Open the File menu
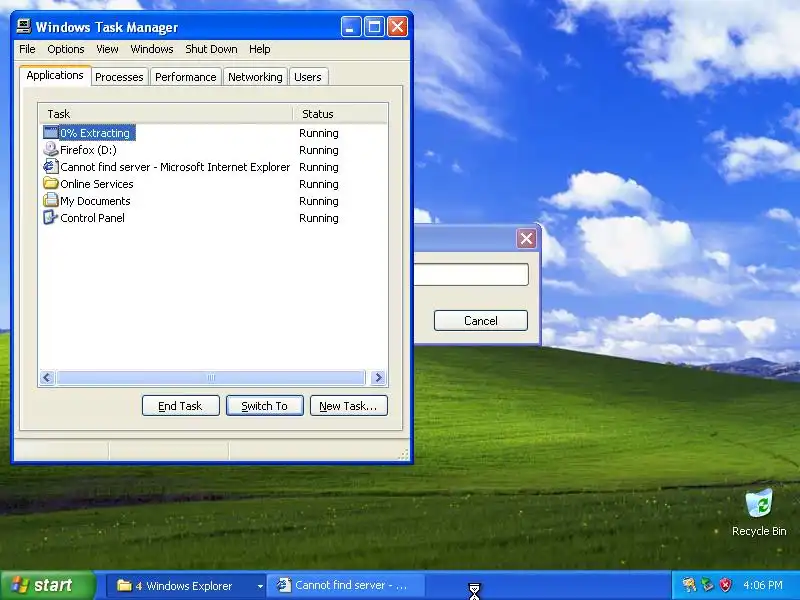This screenshot has height=600, width=800. [27, 49]
